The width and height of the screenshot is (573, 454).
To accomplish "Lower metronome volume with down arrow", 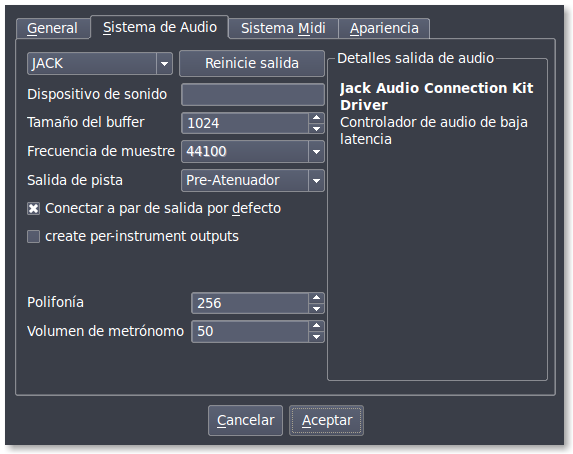I will click(x=316, y=337).
